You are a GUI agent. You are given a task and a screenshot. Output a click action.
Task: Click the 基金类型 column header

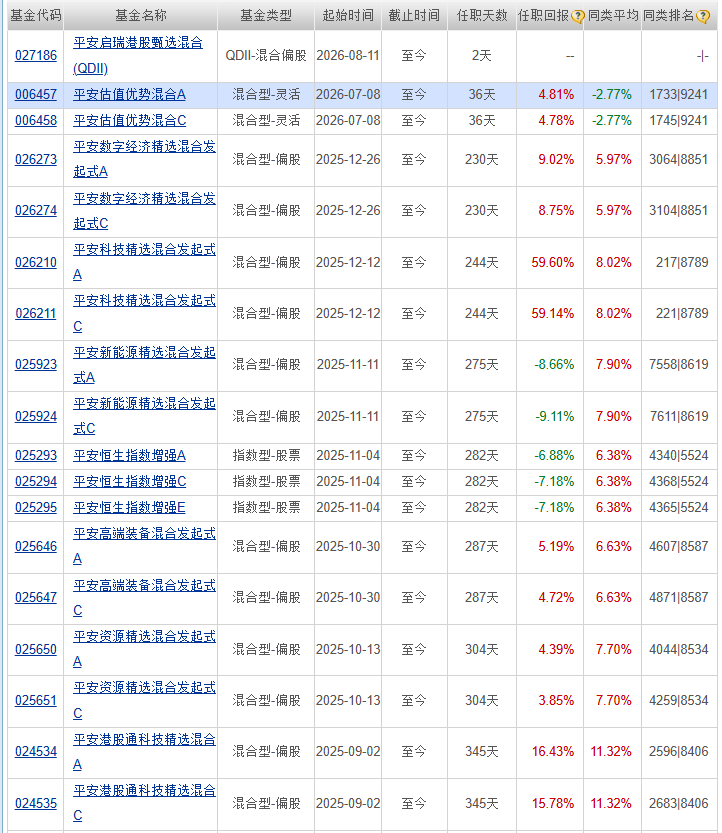tap(266, 16)
